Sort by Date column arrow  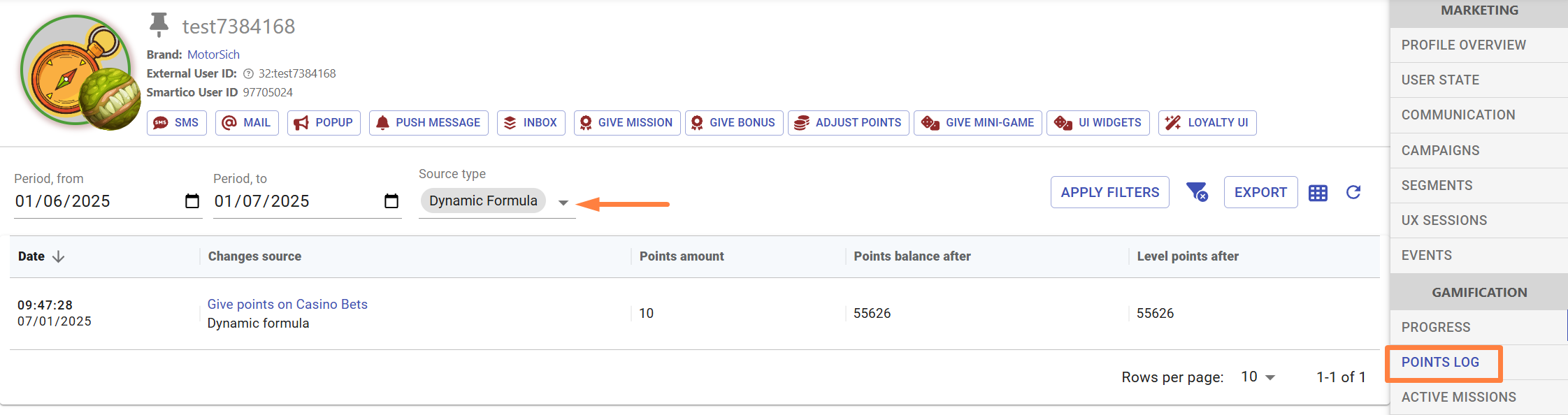(x=59, y=256)
